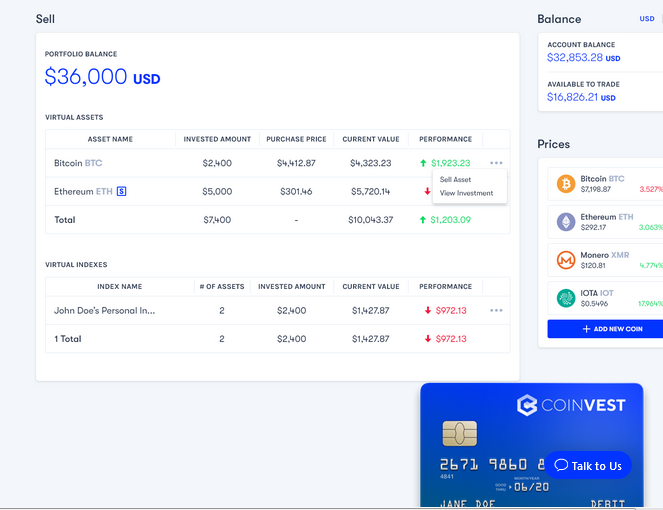The height and width of the screenshot is (510, 663).
Task: Click the Bitcoin current value $4,323.23
Action: 371,163
